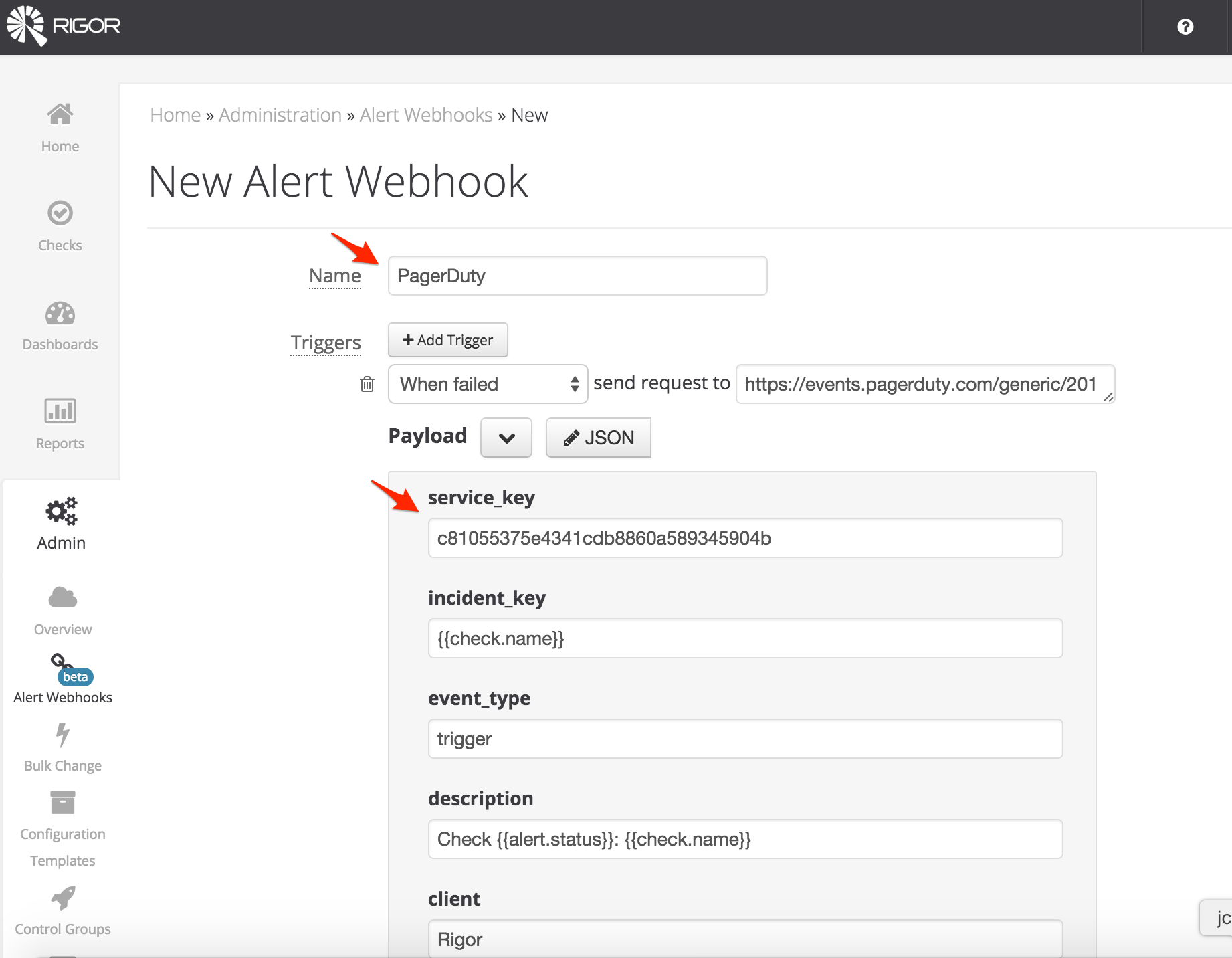Open Dashboards gauge icon in sidebar
The image size is (1232, 958).
60,314
